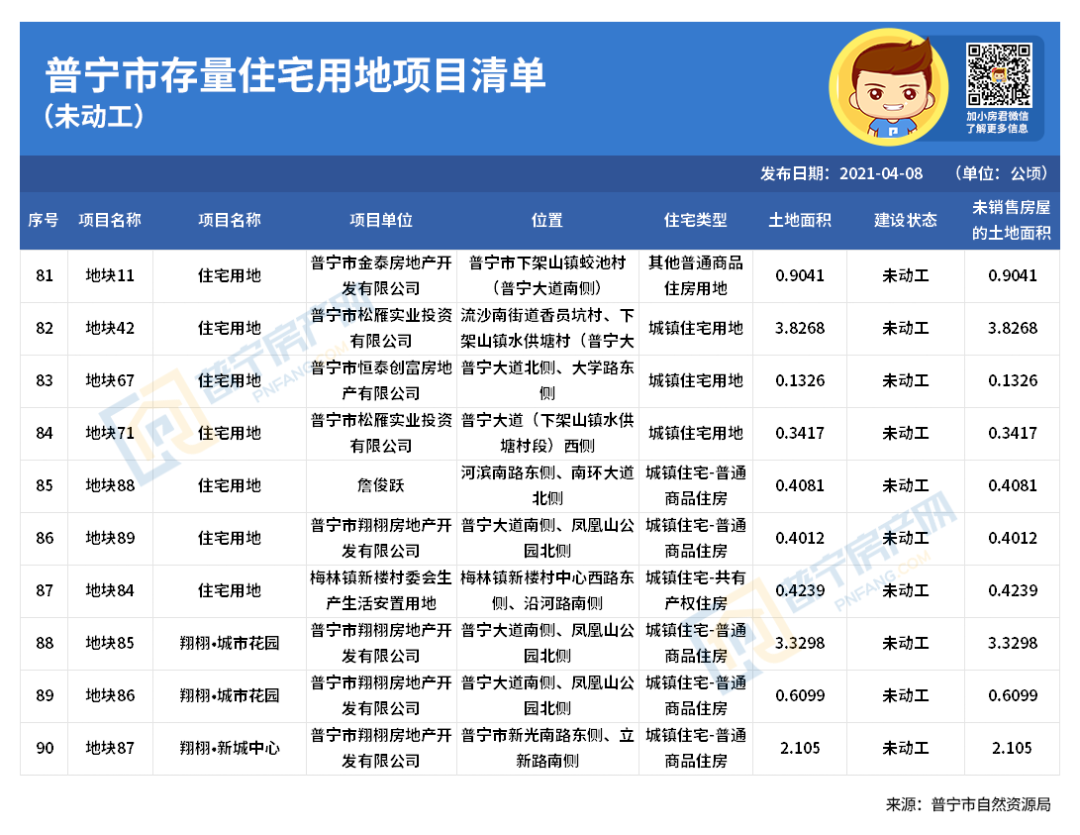Click the 加小房君微信 prompt text
Viewport: 1080px width, 835px height.
coord(997,116)
